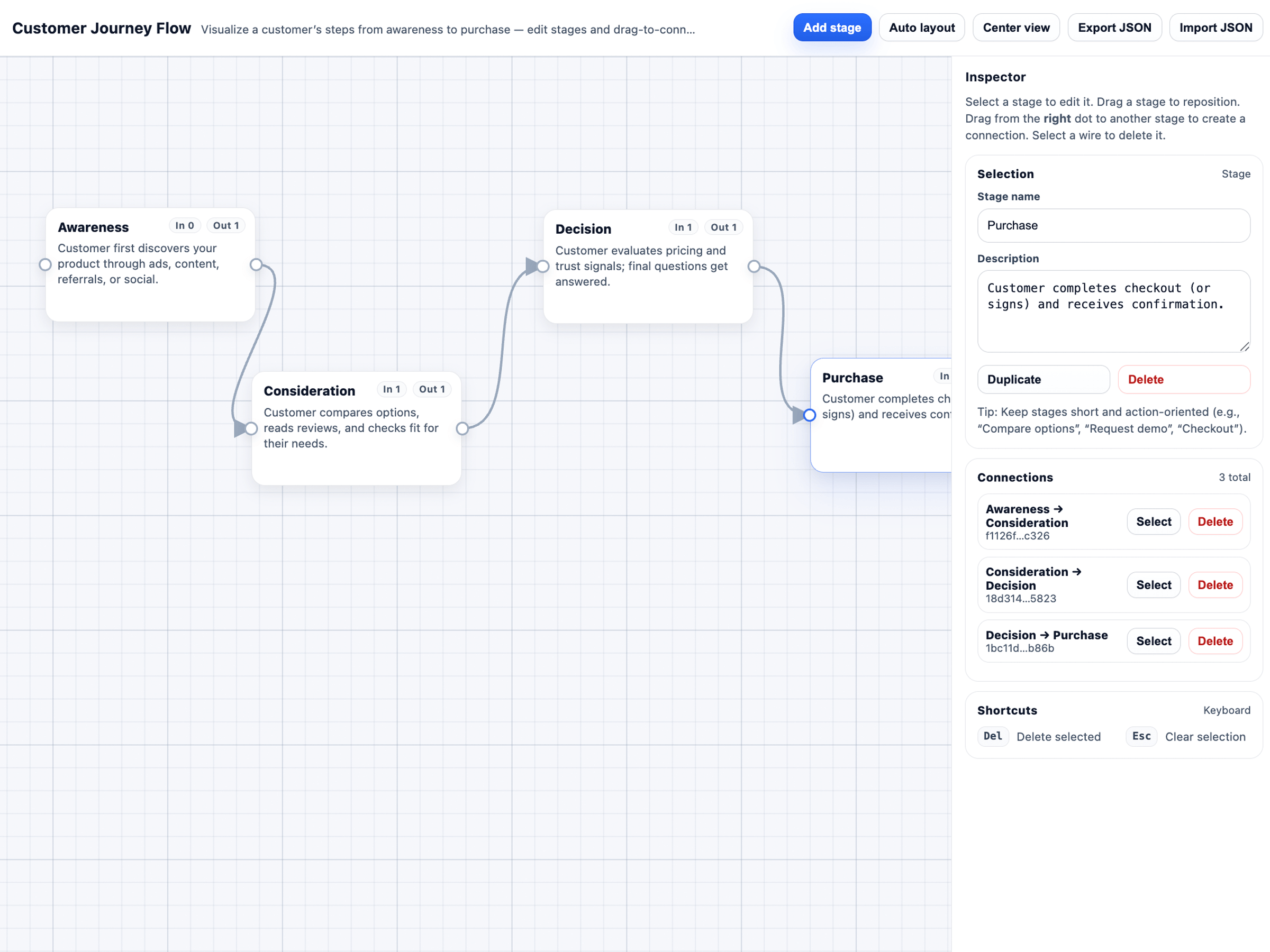The height and width of the screenshot is (952, 1270).
Task: Open the Import JSON option
Action: click(1215, 28)
